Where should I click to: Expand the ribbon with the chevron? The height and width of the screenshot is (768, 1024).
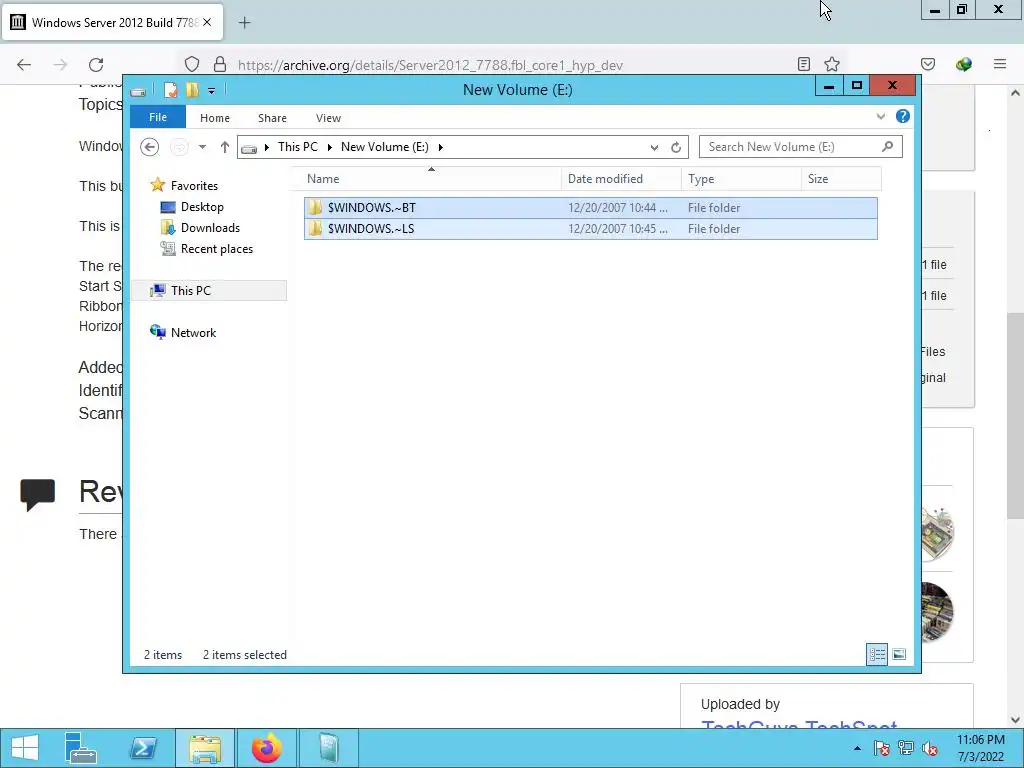click(x=880, y=117)
